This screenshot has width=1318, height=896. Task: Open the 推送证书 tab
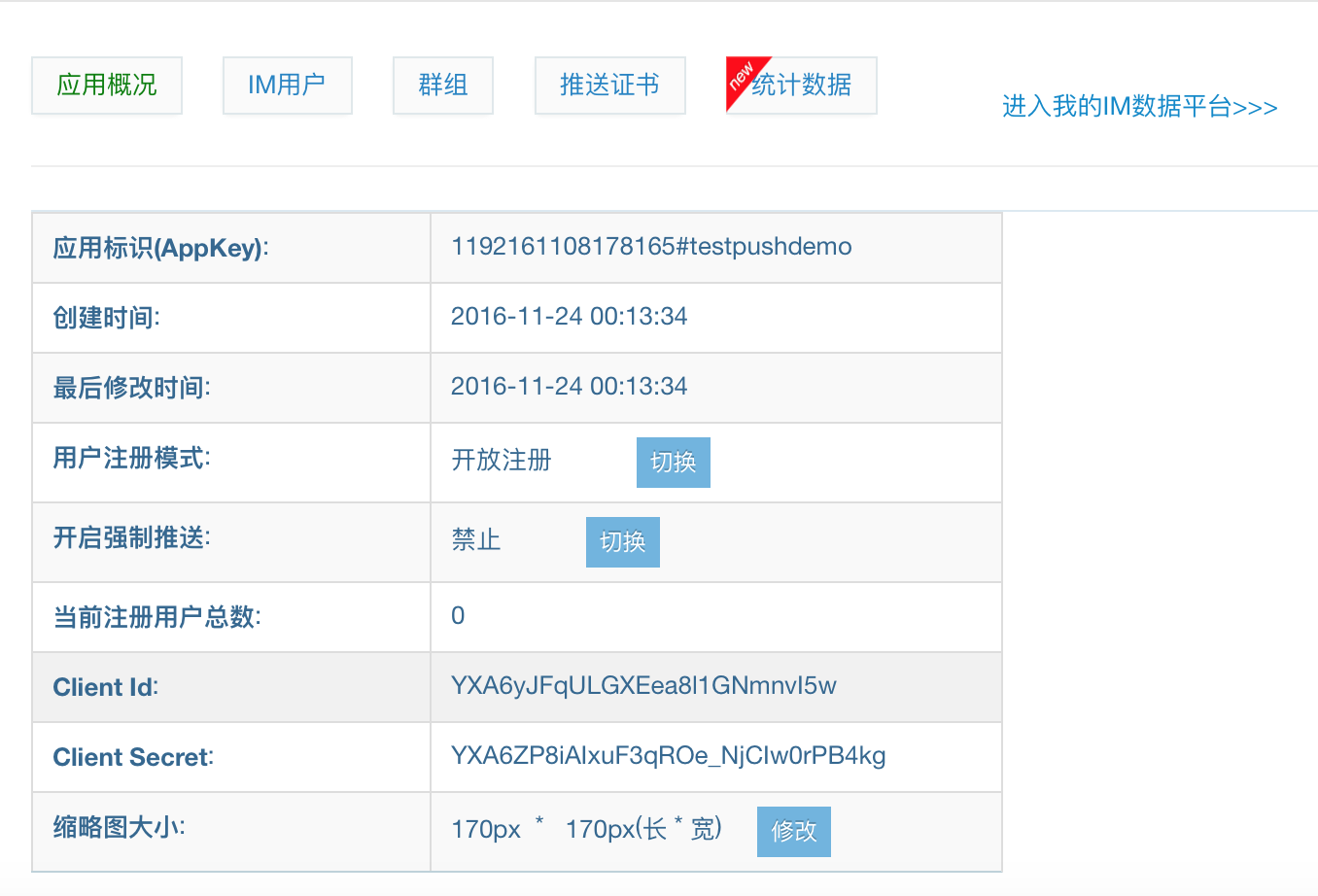(609, 86)
